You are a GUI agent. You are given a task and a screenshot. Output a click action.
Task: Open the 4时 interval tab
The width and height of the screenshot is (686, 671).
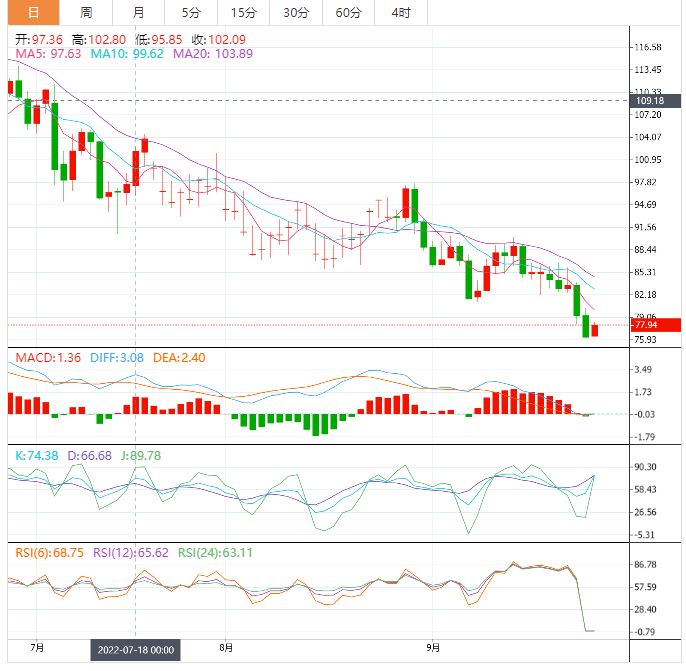pyautogui.click(x=401, y=12)
